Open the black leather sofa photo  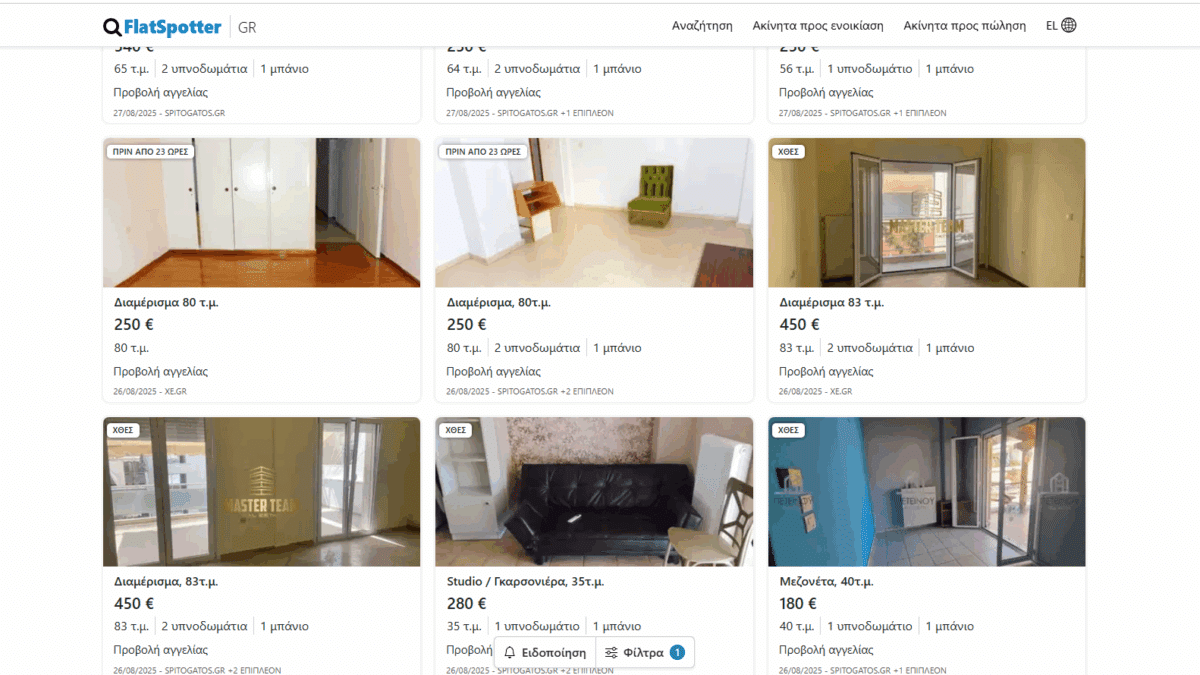(594, 492)
